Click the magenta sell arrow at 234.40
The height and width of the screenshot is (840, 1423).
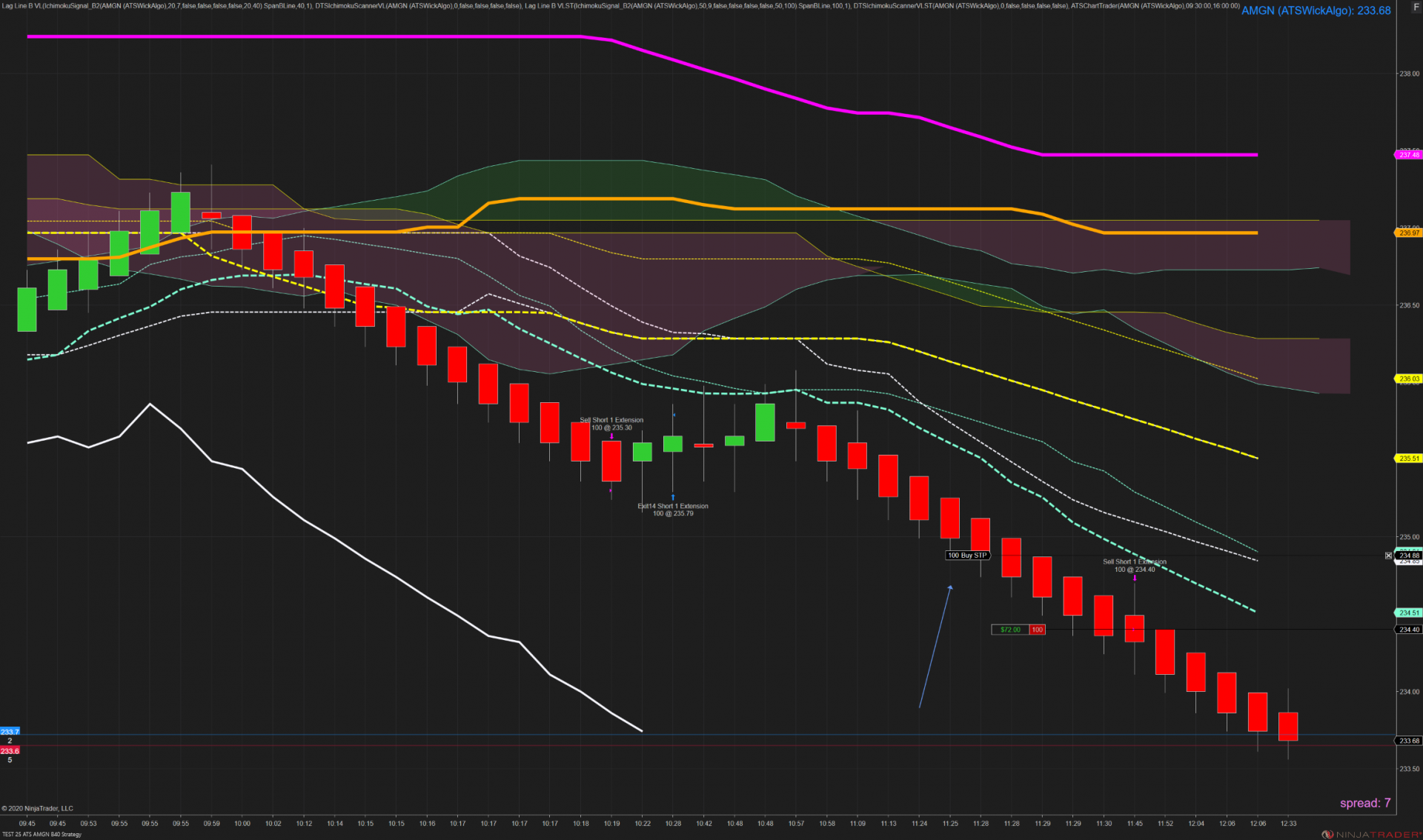click(x=1135, y=578)
